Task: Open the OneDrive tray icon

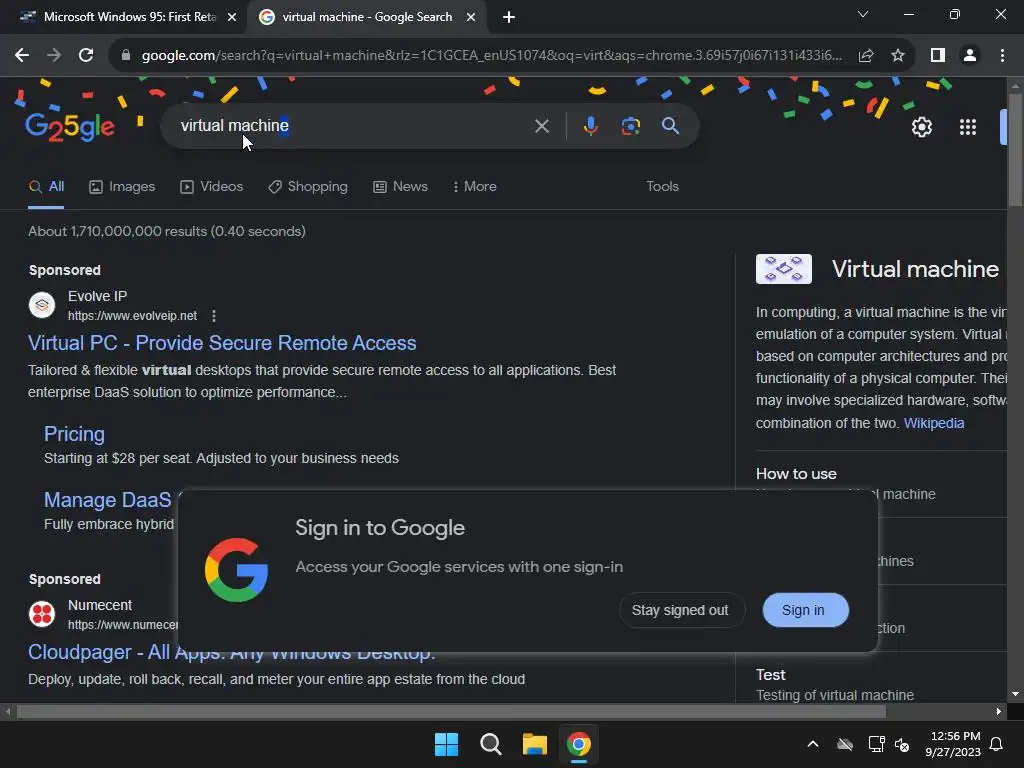Action: (x=845, y=744)
